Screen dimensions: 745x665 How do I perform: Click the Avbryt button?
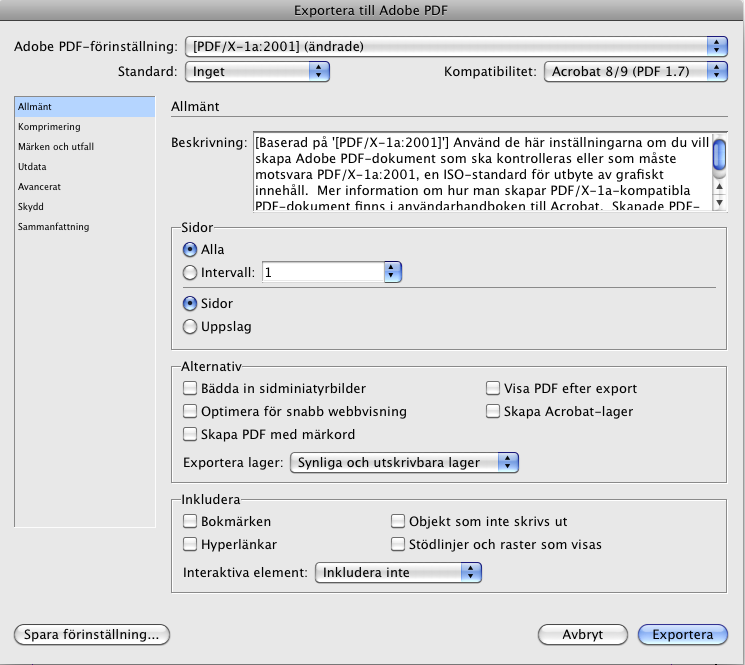coord(583,635)
